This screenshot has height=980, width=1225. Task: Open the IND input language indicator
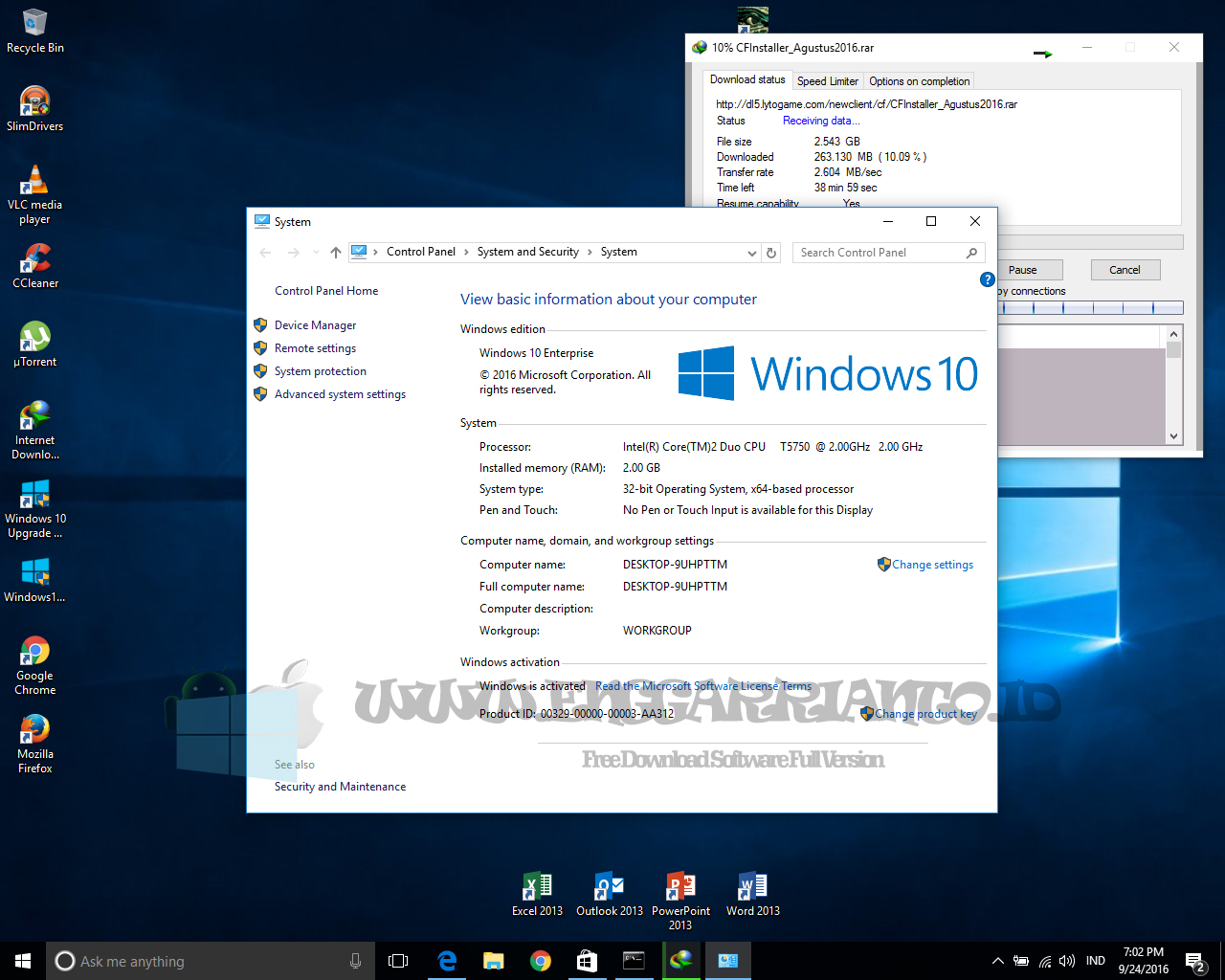click(x=1096, y=961)
